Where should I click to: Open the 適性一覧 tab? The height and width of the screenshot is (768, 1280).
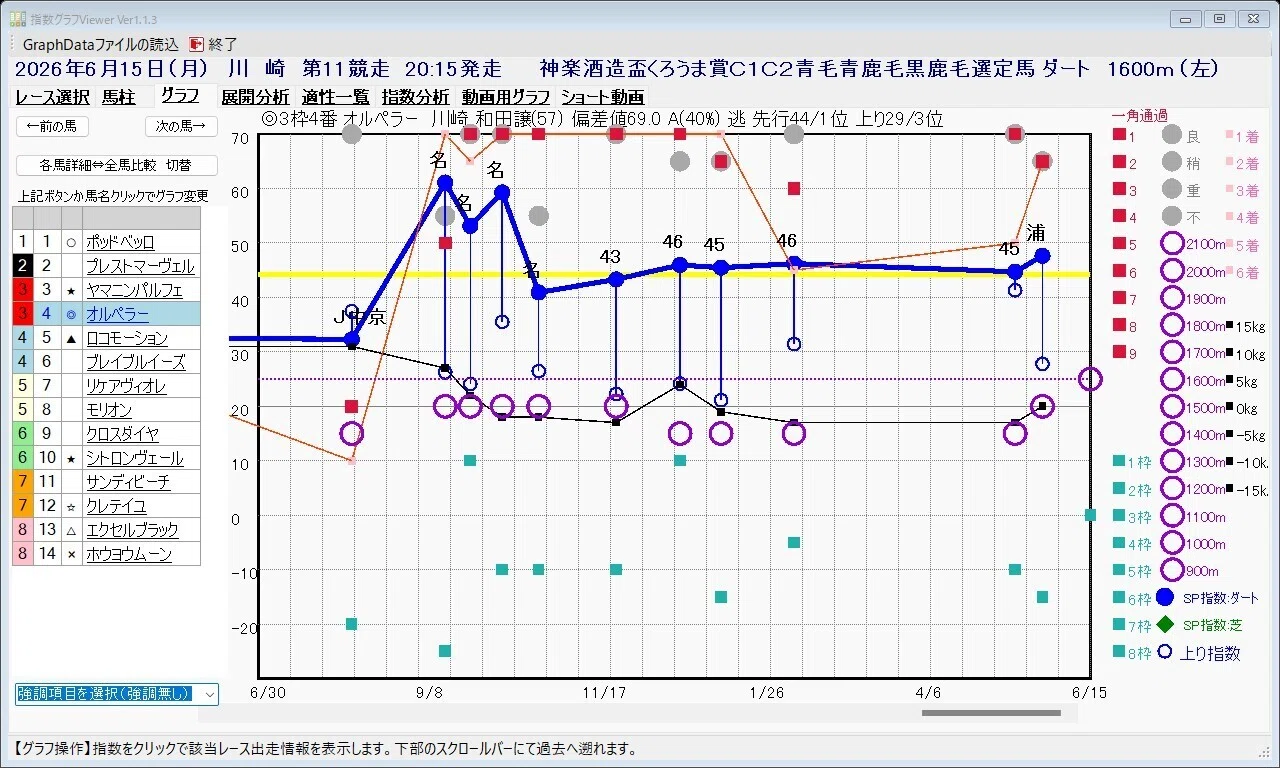coord(336,97)
